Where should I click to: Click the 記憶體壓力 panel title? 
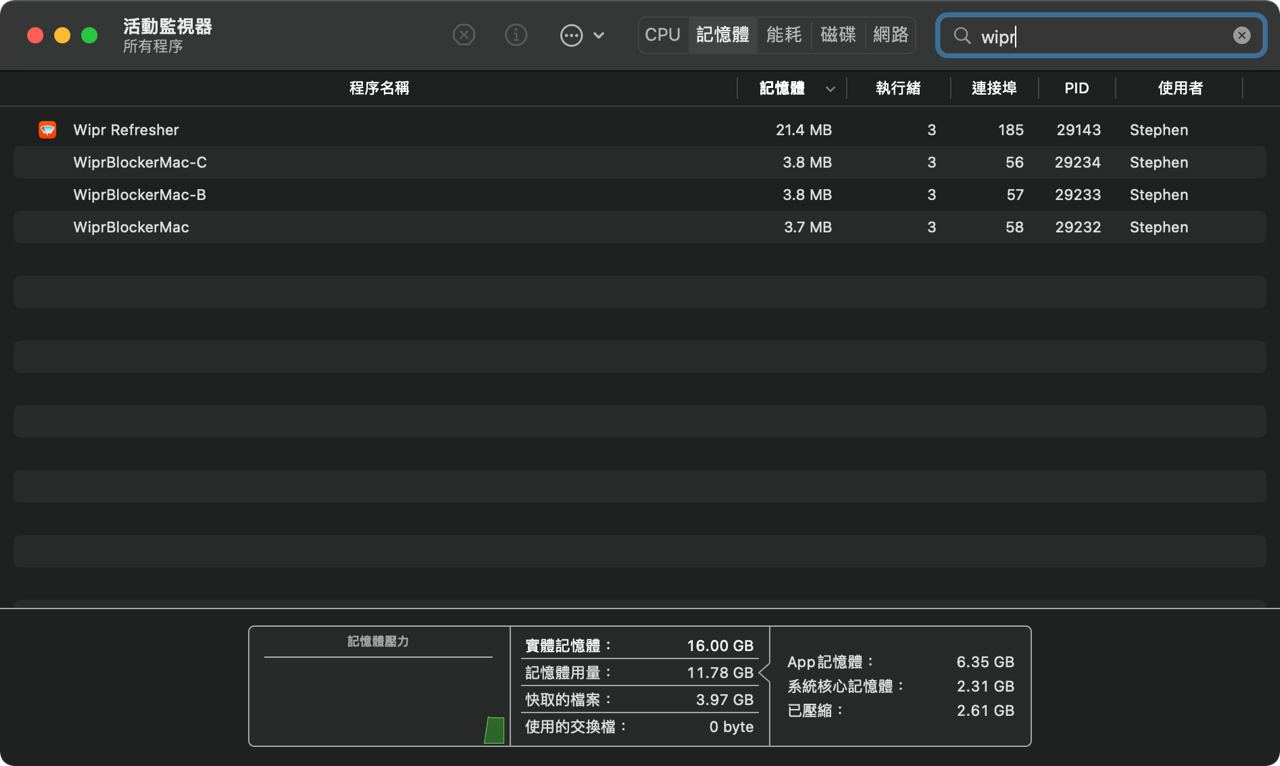pyautogui.click(x=378, y=641)
